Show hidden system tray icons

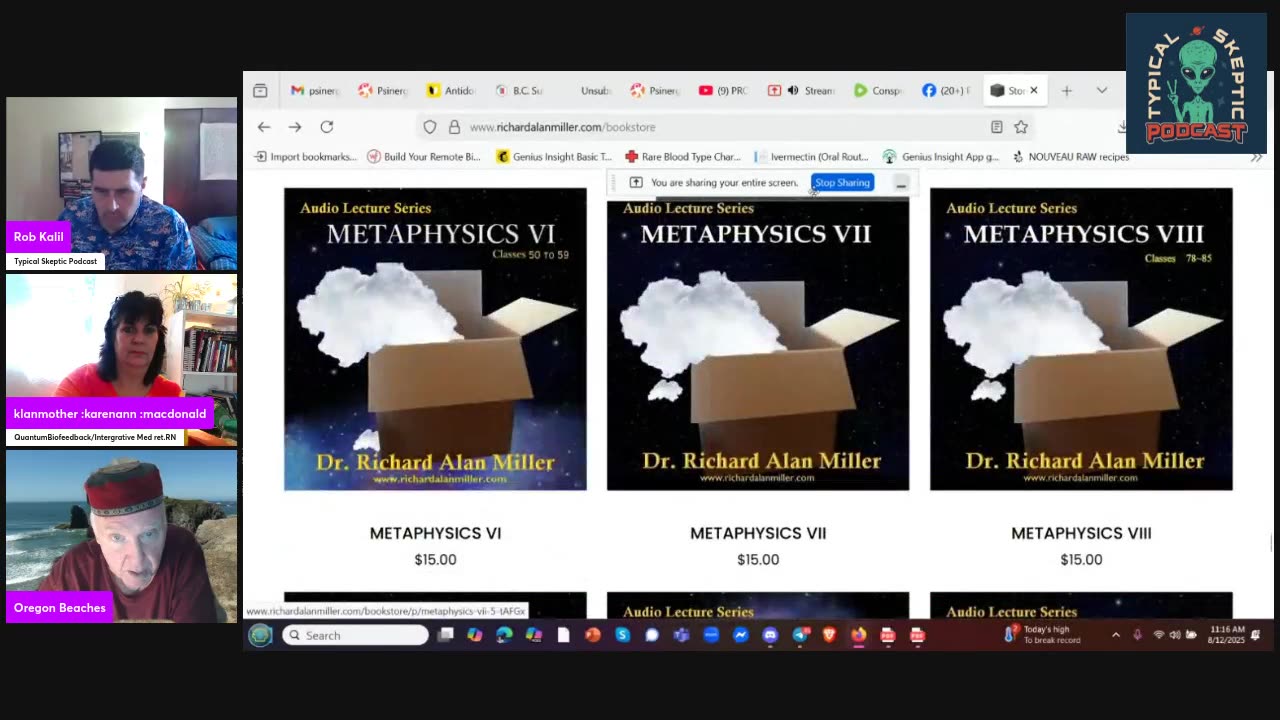[1116, 635]
